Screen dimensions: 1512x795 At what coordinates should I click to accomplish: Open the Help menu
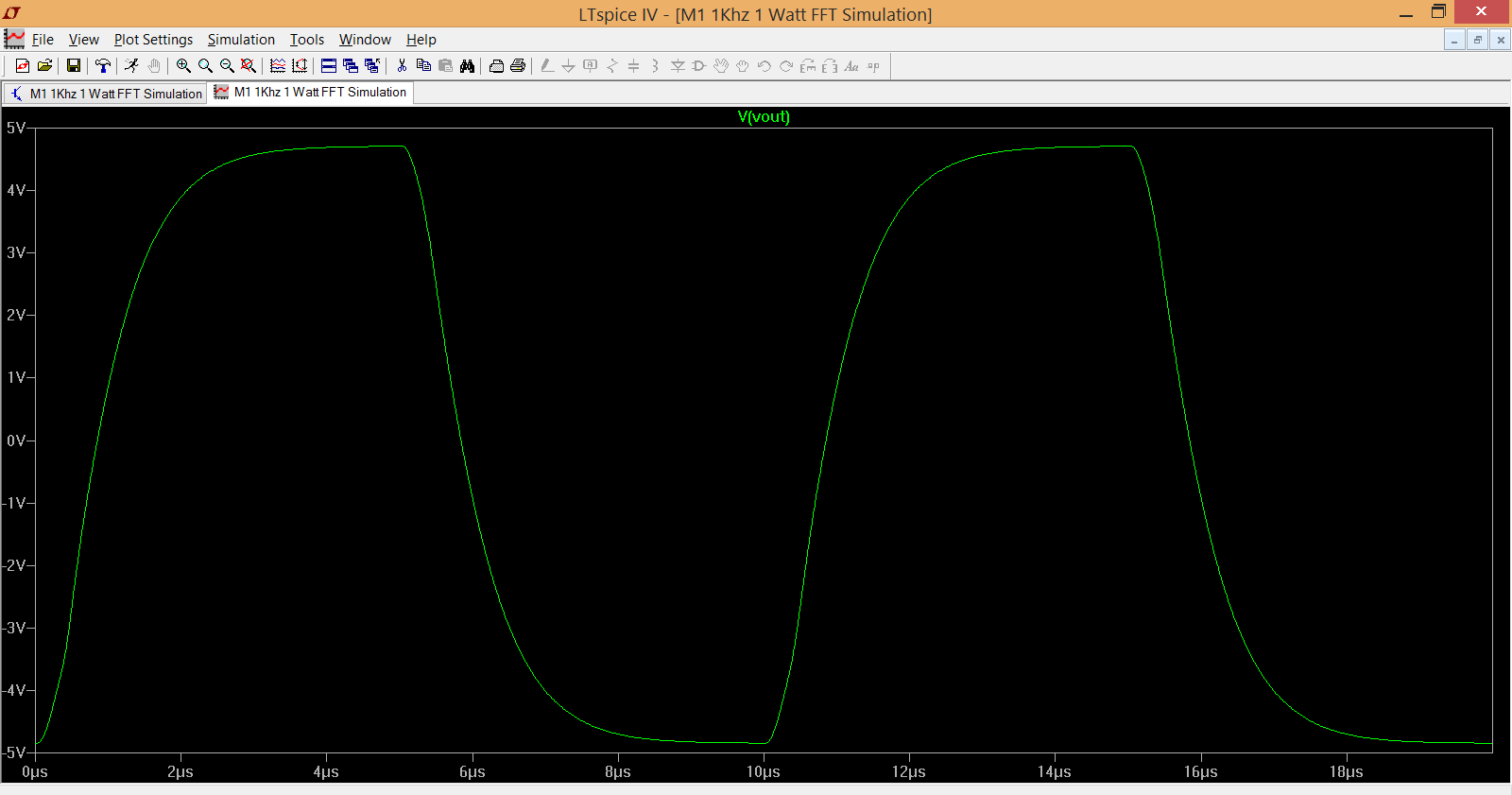(421, 40)
